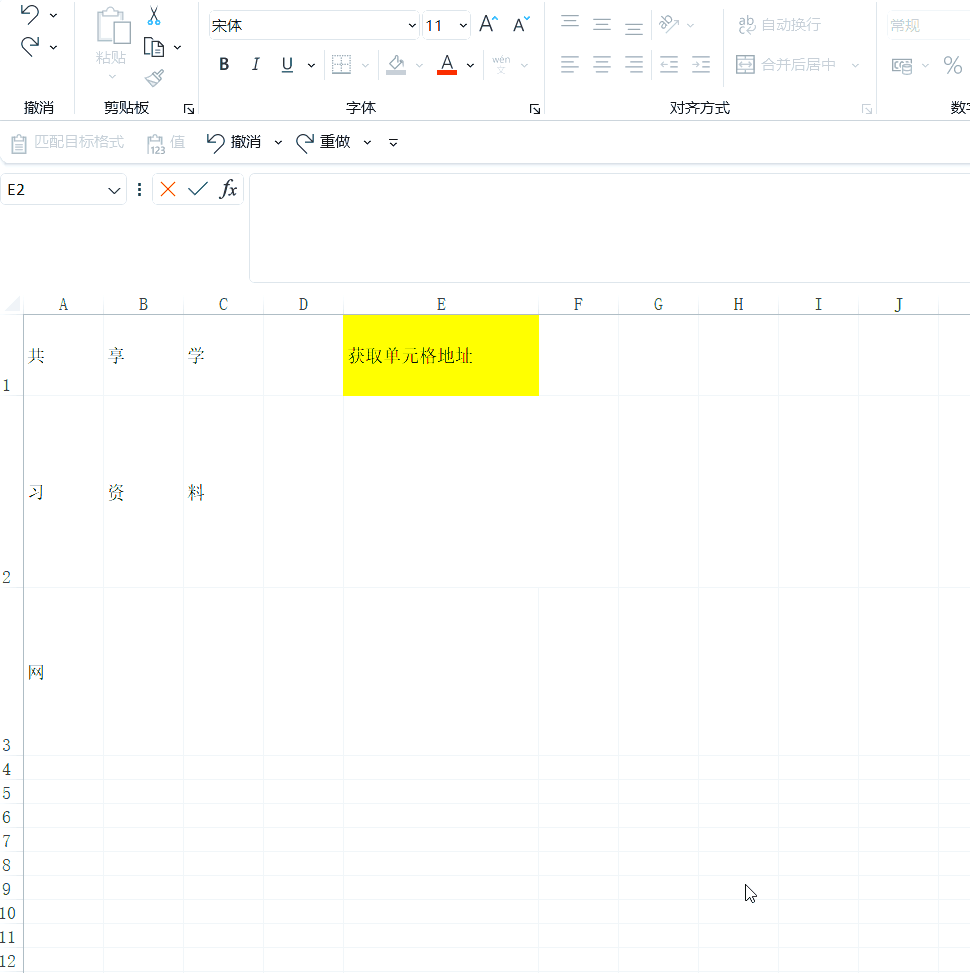Open the 宋体 font name dropdown

coord(412,25)
